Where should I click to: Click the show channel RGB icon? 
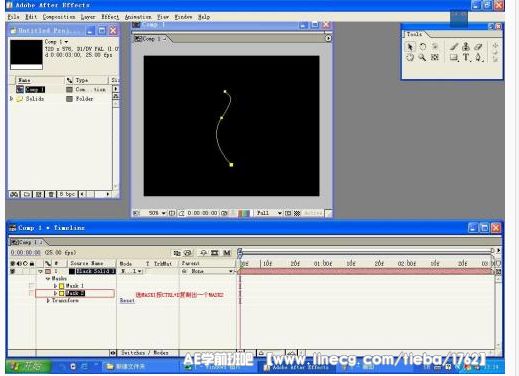coord(244,213)
